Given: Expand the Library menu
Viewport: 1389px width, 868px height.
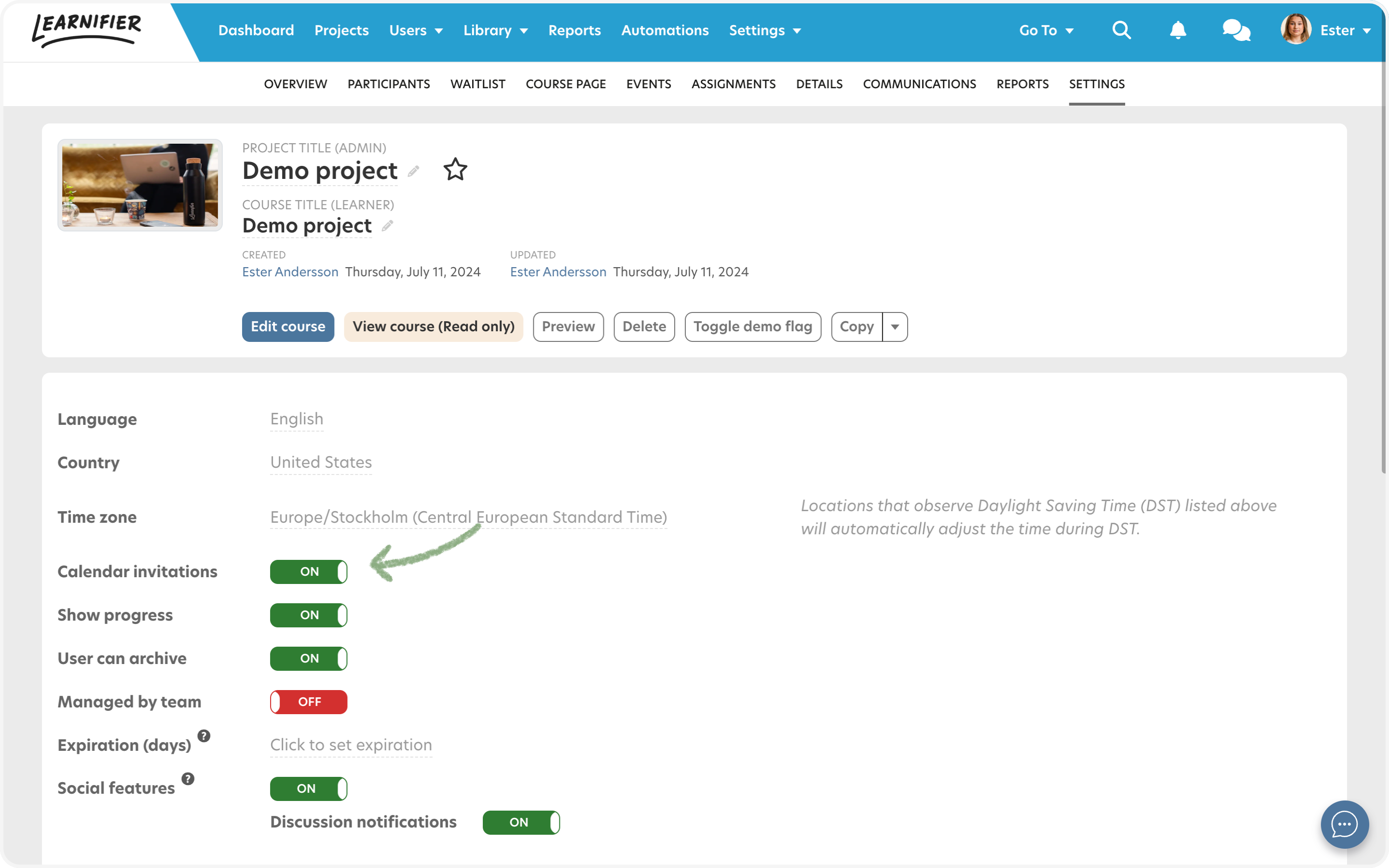Looking at the screenshot, I should coord(495,30).
